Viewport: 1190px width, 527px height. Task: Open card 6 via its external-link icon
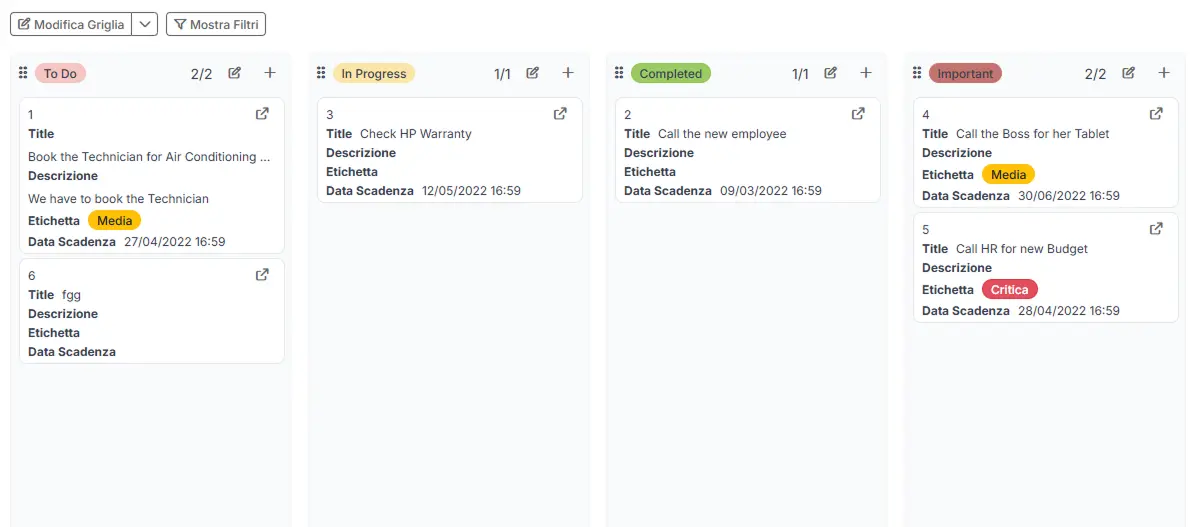[x=262, y=275]
